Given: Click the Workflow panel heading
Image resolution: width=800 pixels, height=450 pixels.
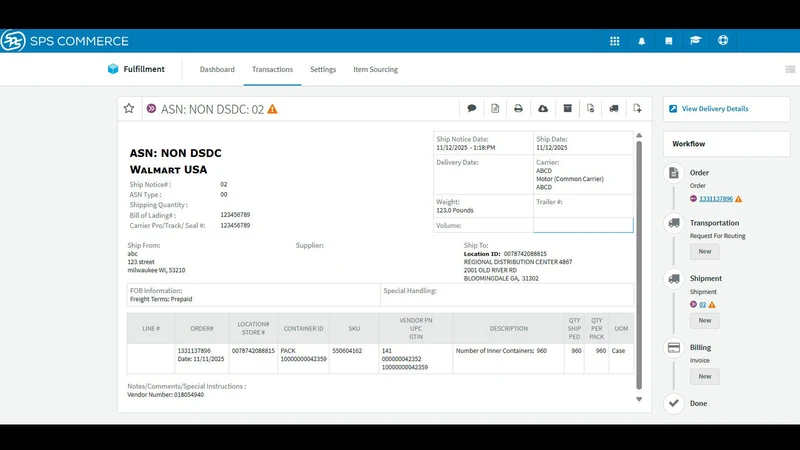Looking at the screenshot, I should pos(689,144).
